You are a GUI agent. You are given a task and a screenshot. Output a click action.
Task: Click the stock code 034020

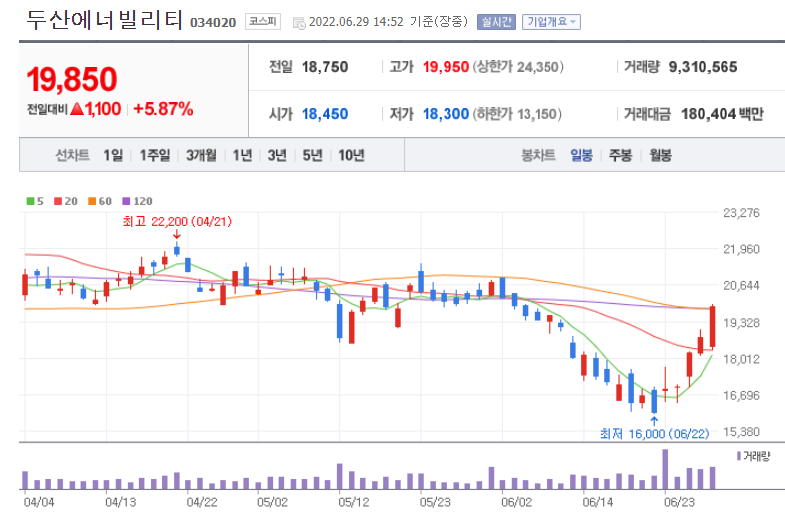tap(213, 23)
